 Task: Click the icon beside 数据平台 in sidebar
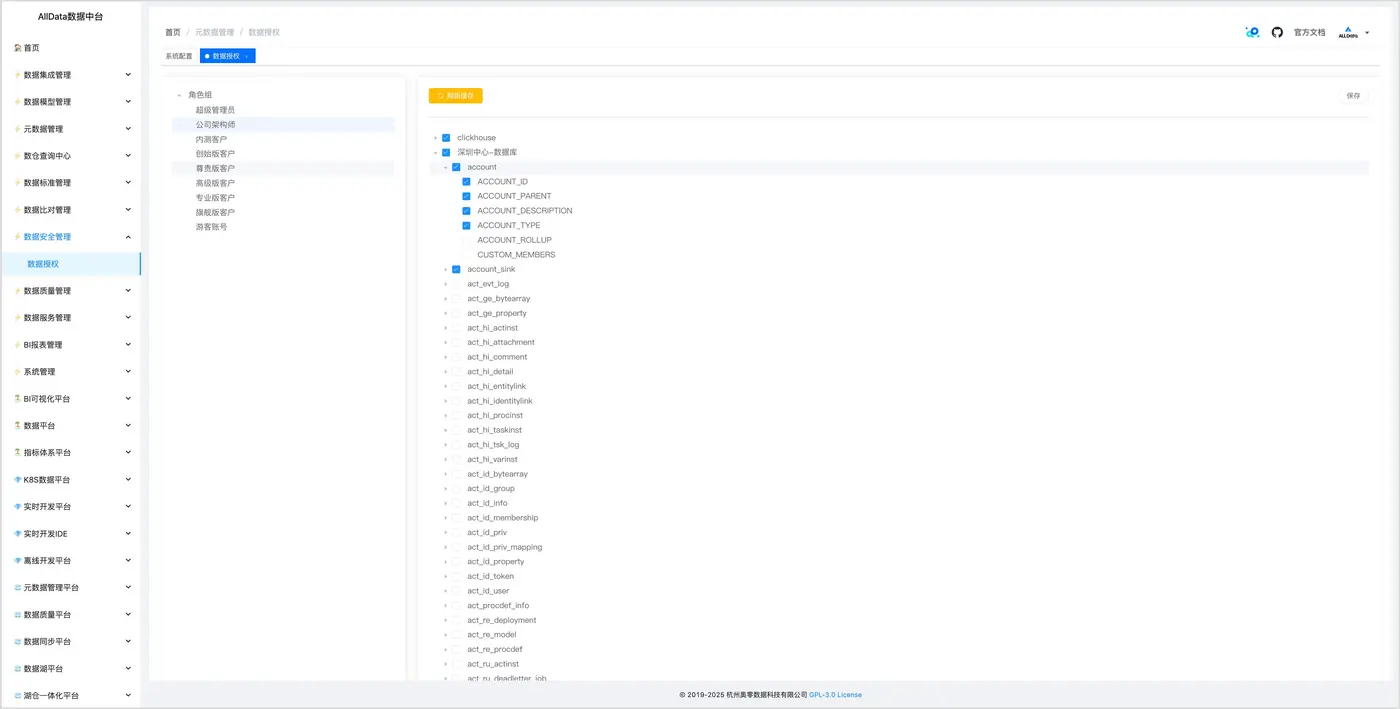click(18, 426)
